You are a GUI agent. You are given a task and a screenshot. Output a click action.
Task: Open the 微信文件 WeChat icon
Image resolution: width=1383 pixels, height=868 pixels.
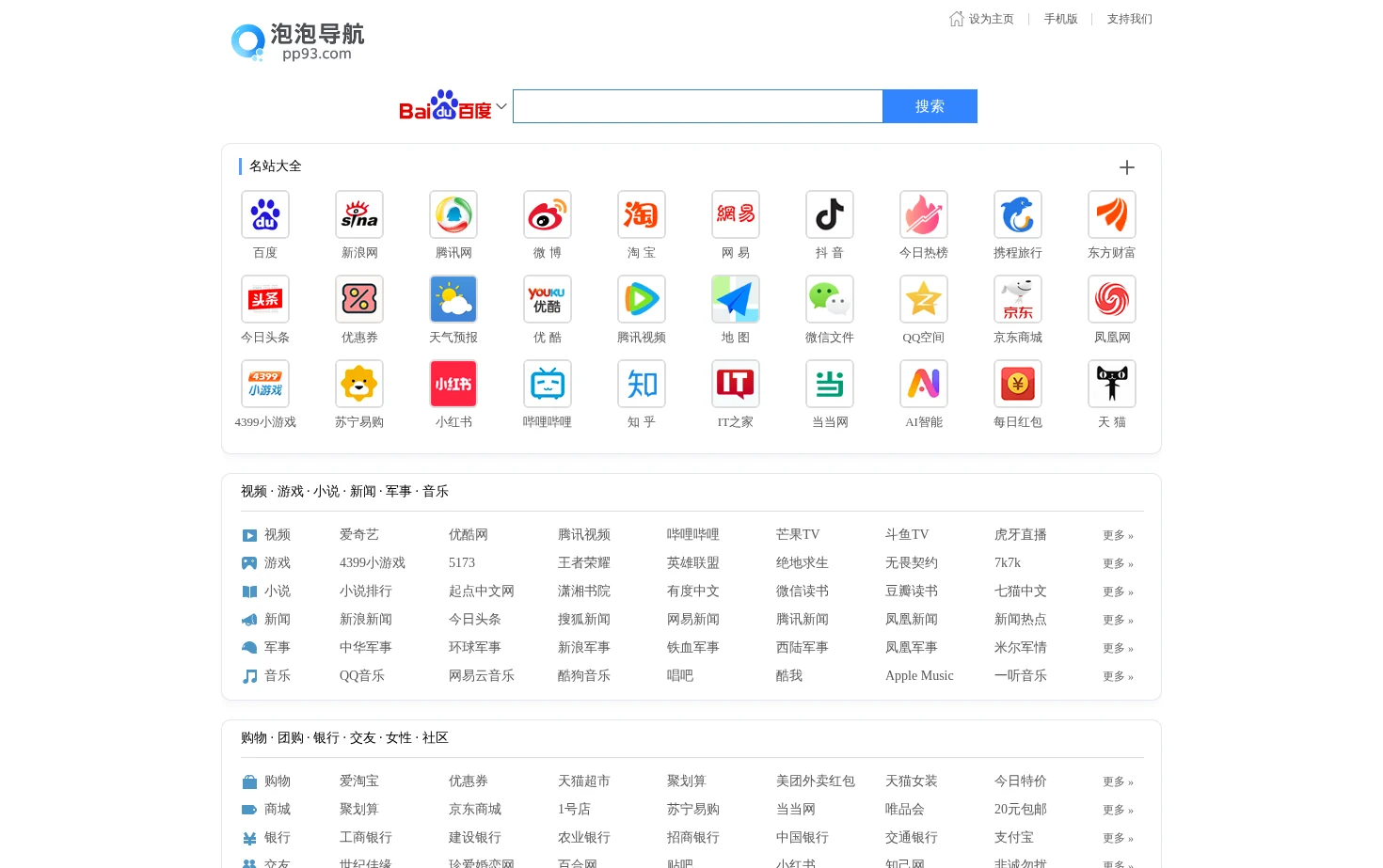click(830, 299)
